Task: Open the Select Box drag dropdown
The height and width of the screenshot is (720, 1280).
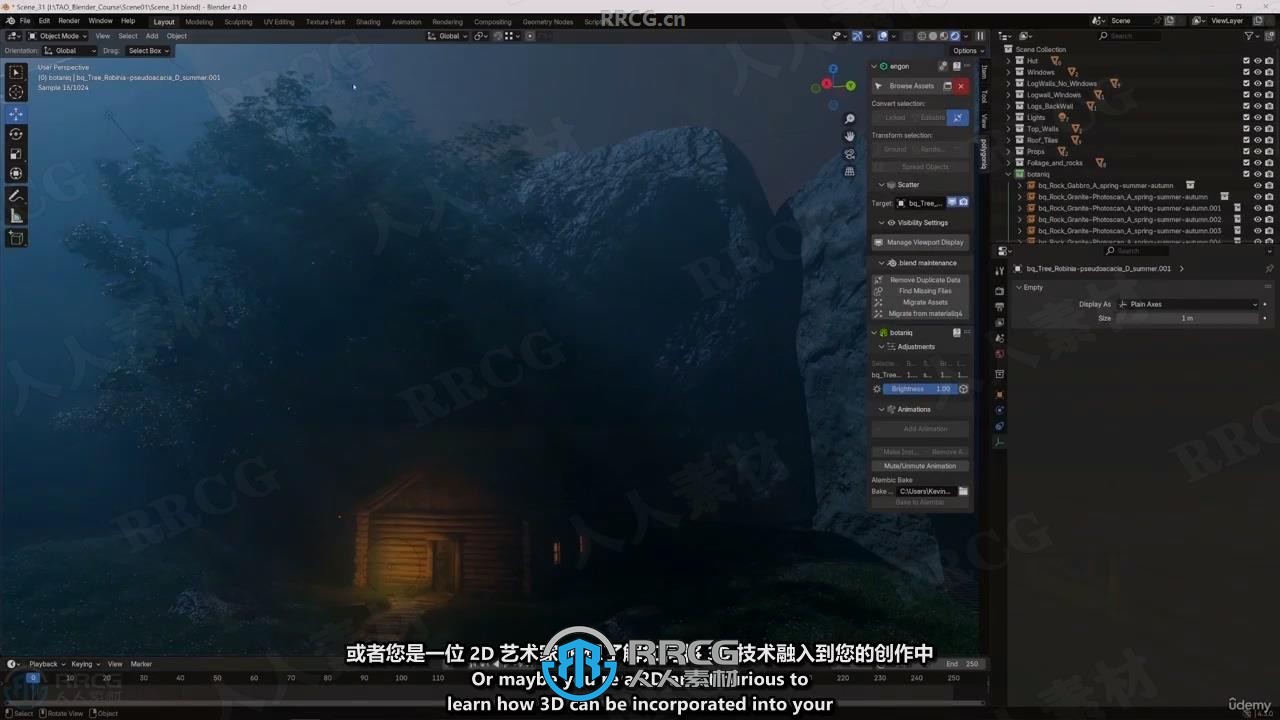Action: [148, 51]
